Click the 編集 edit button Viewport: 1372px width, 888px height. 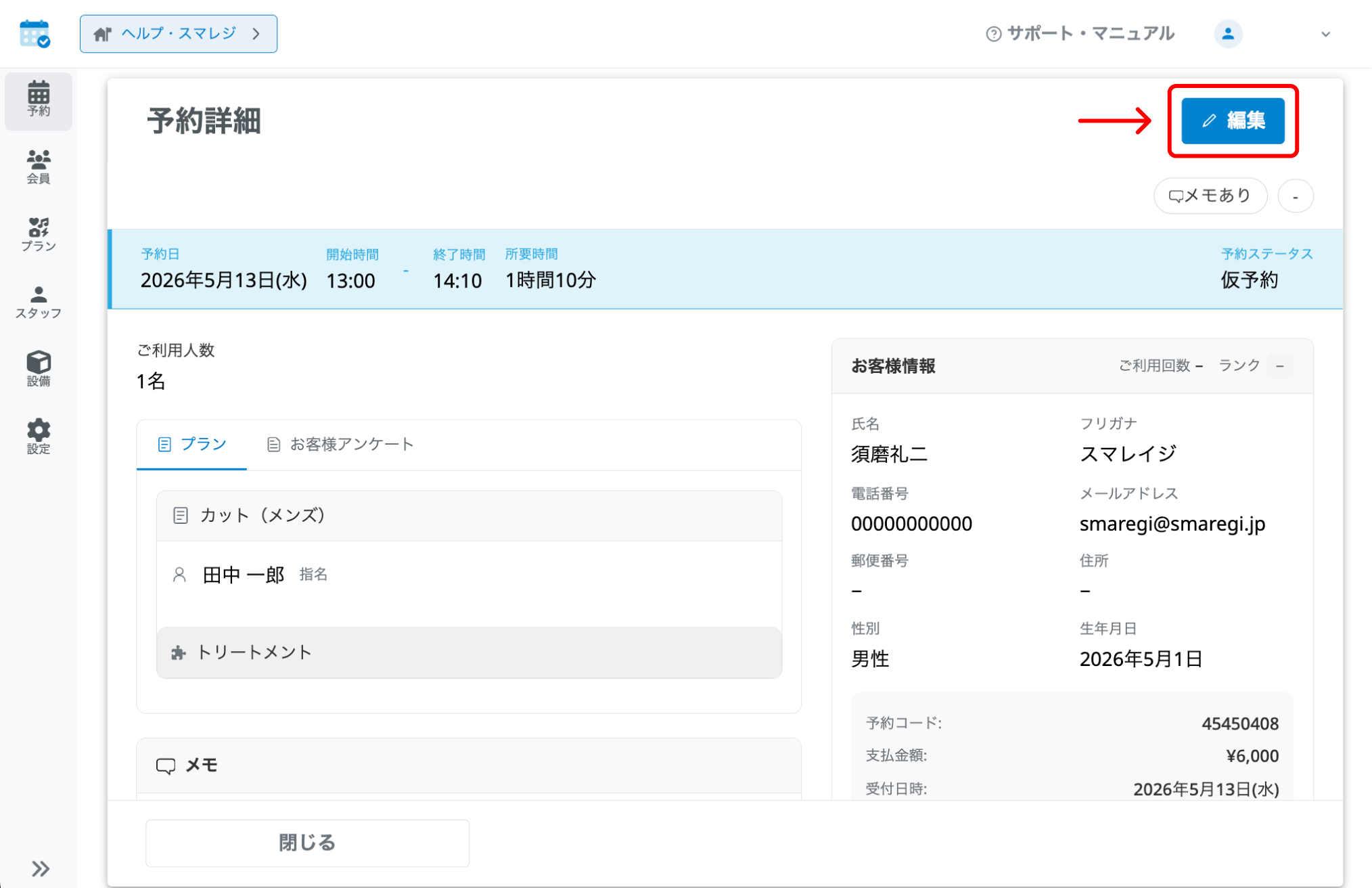coord(1233,121)
